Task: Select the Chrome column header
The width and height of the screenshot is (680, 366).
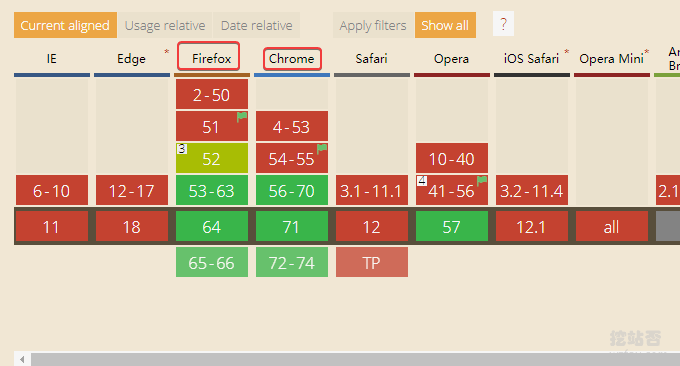Action: pyautogui.click(x=292, y=59)
